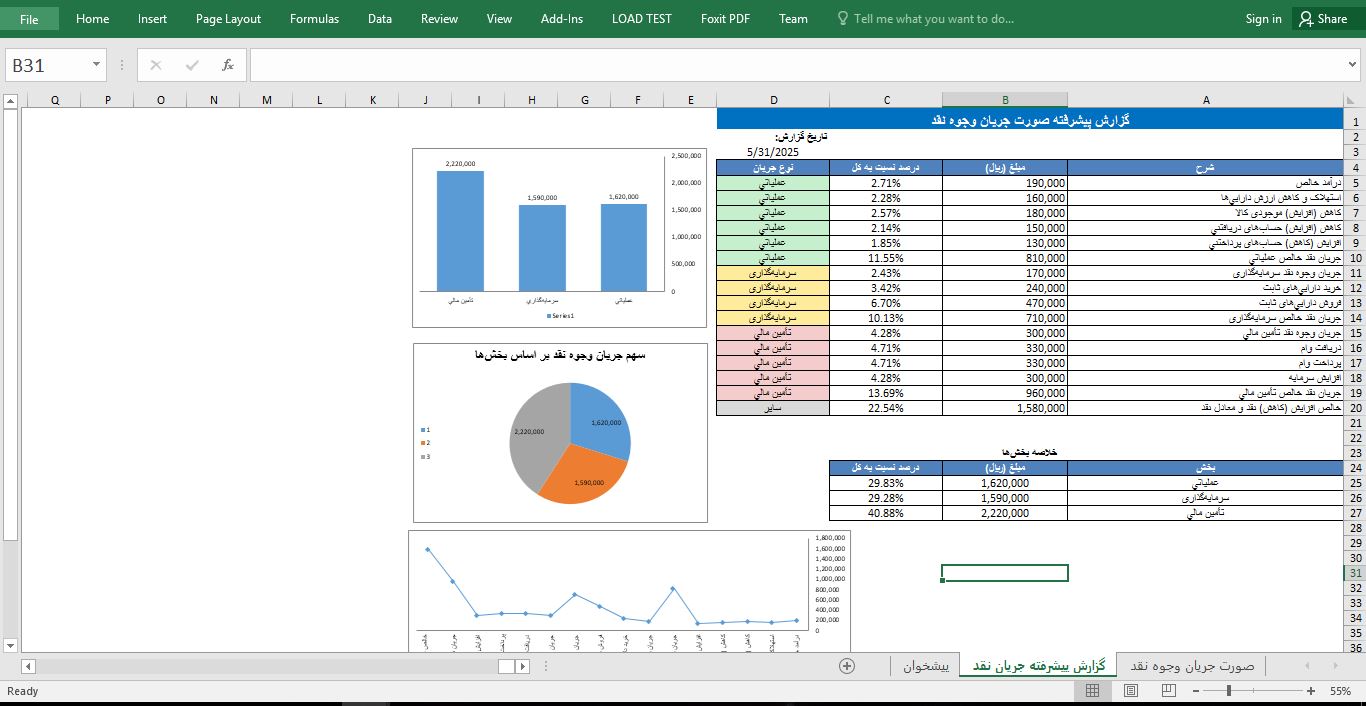Click the vertical scrollbar up arrow
The image size is (1366, 706).
10,101
